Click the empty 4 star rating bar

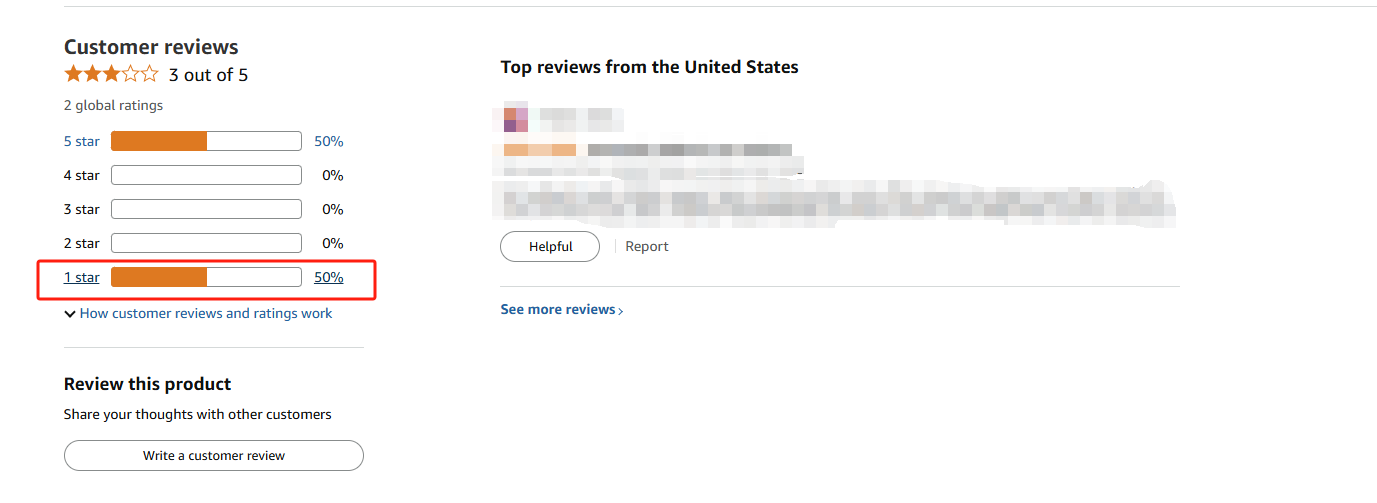pyautogui.click(x=206, y=176)
